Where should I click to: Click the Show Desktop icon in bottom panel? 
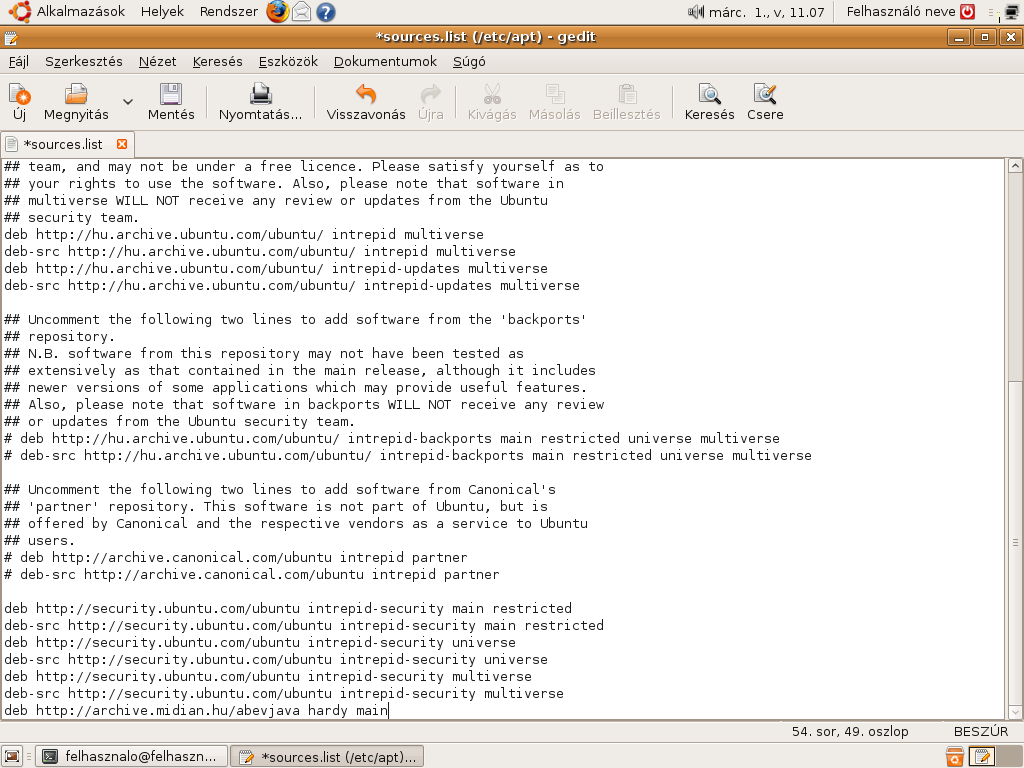(12, 756)
